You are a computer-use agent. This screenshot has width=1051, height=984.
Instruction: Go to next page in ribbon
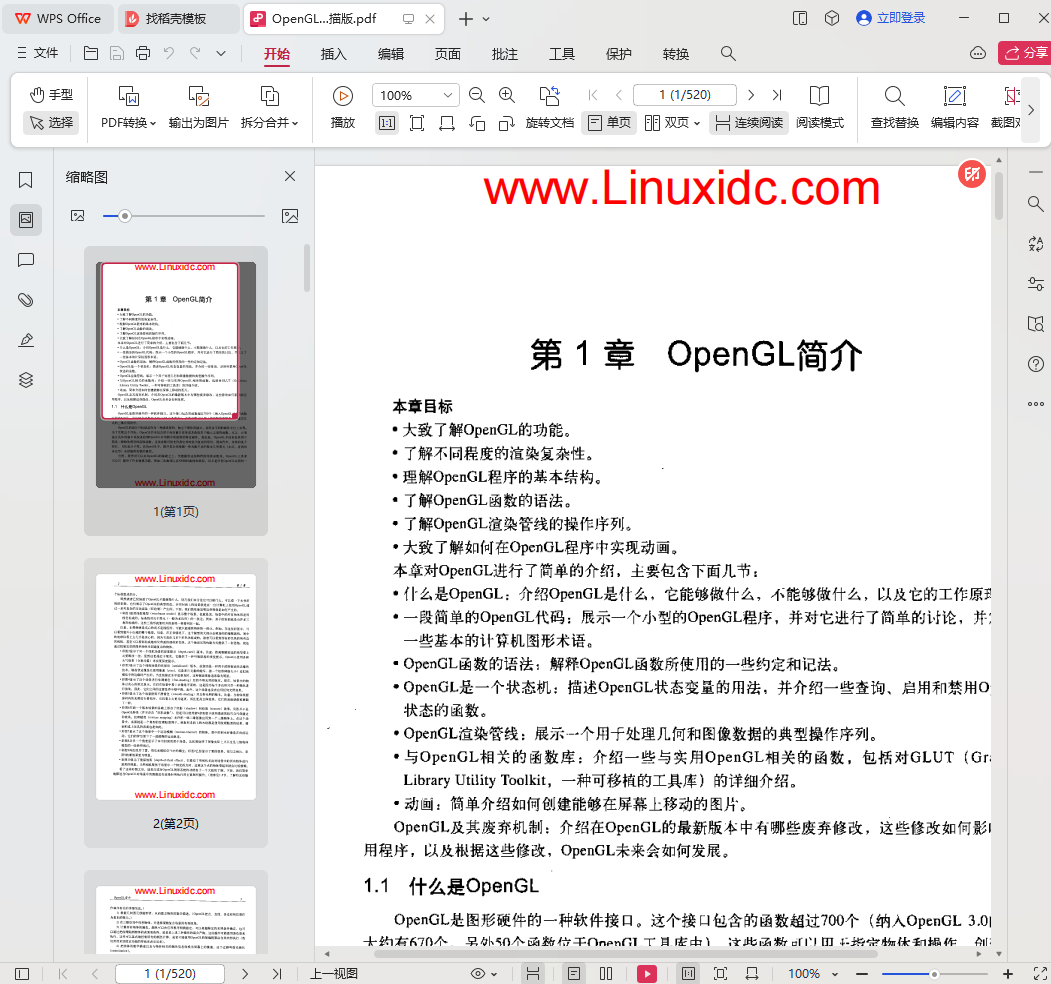751,95
